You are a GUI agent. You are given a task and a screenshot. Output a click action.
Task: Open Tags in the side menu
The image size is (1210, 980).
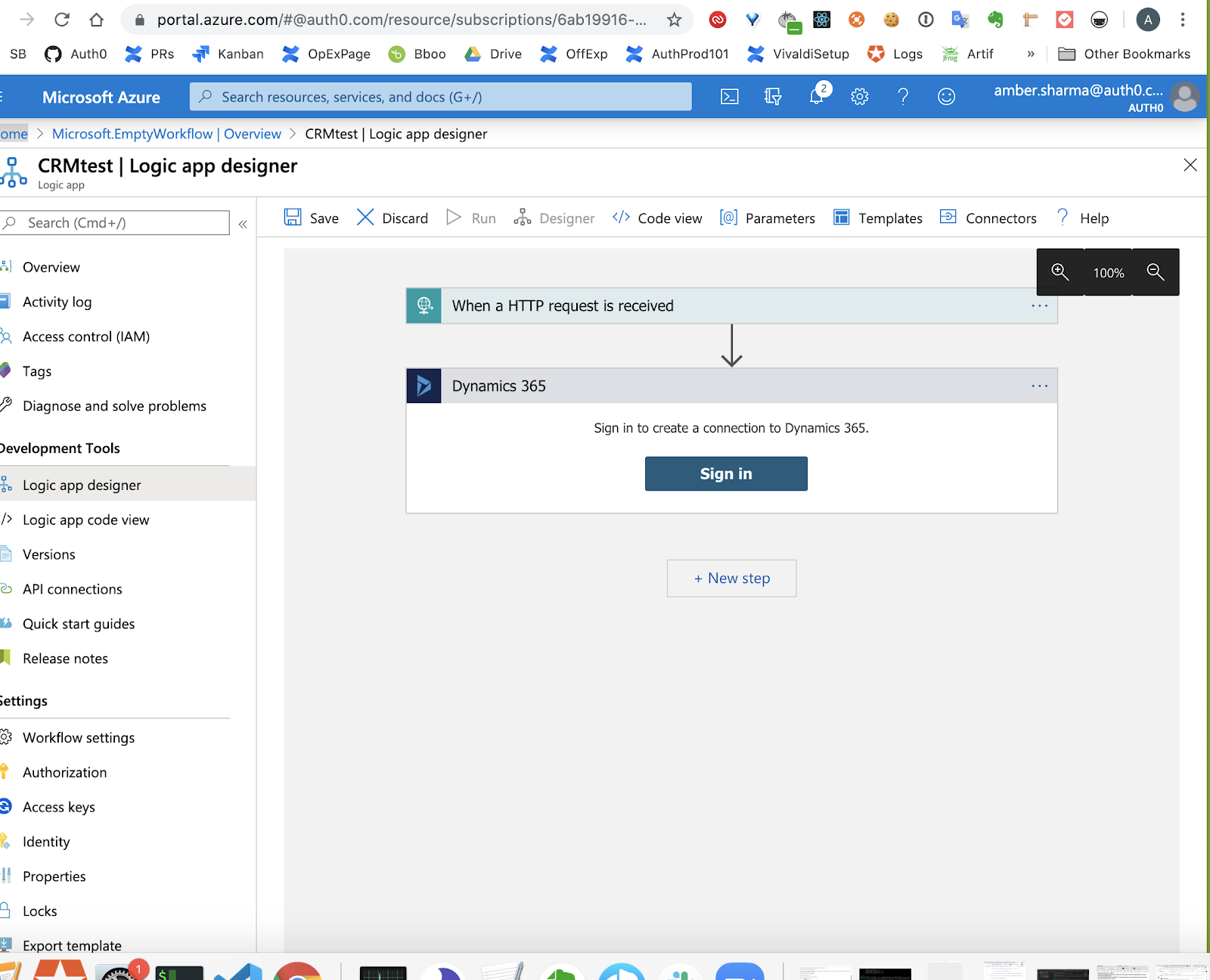37,371
